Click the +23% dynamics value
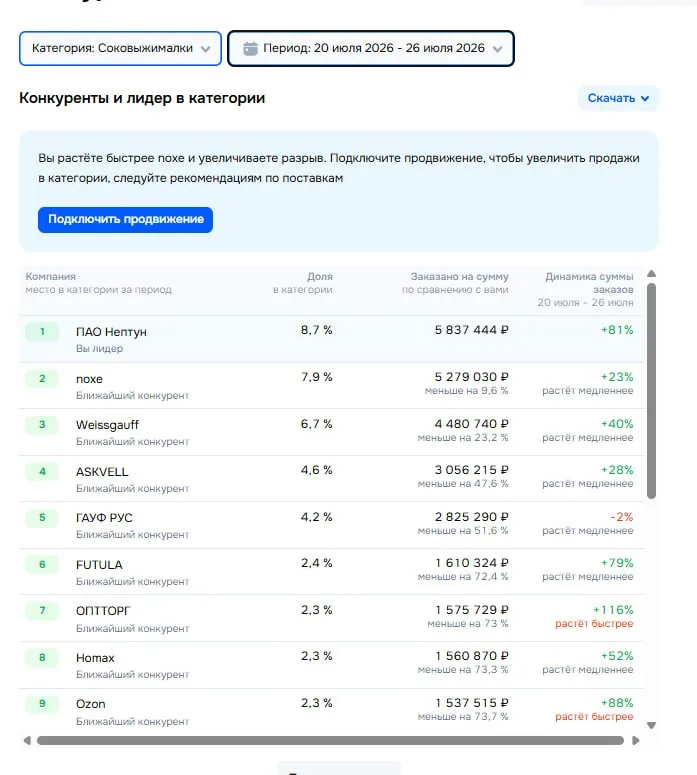Viewport: 697px width, 775px height. 617,377
